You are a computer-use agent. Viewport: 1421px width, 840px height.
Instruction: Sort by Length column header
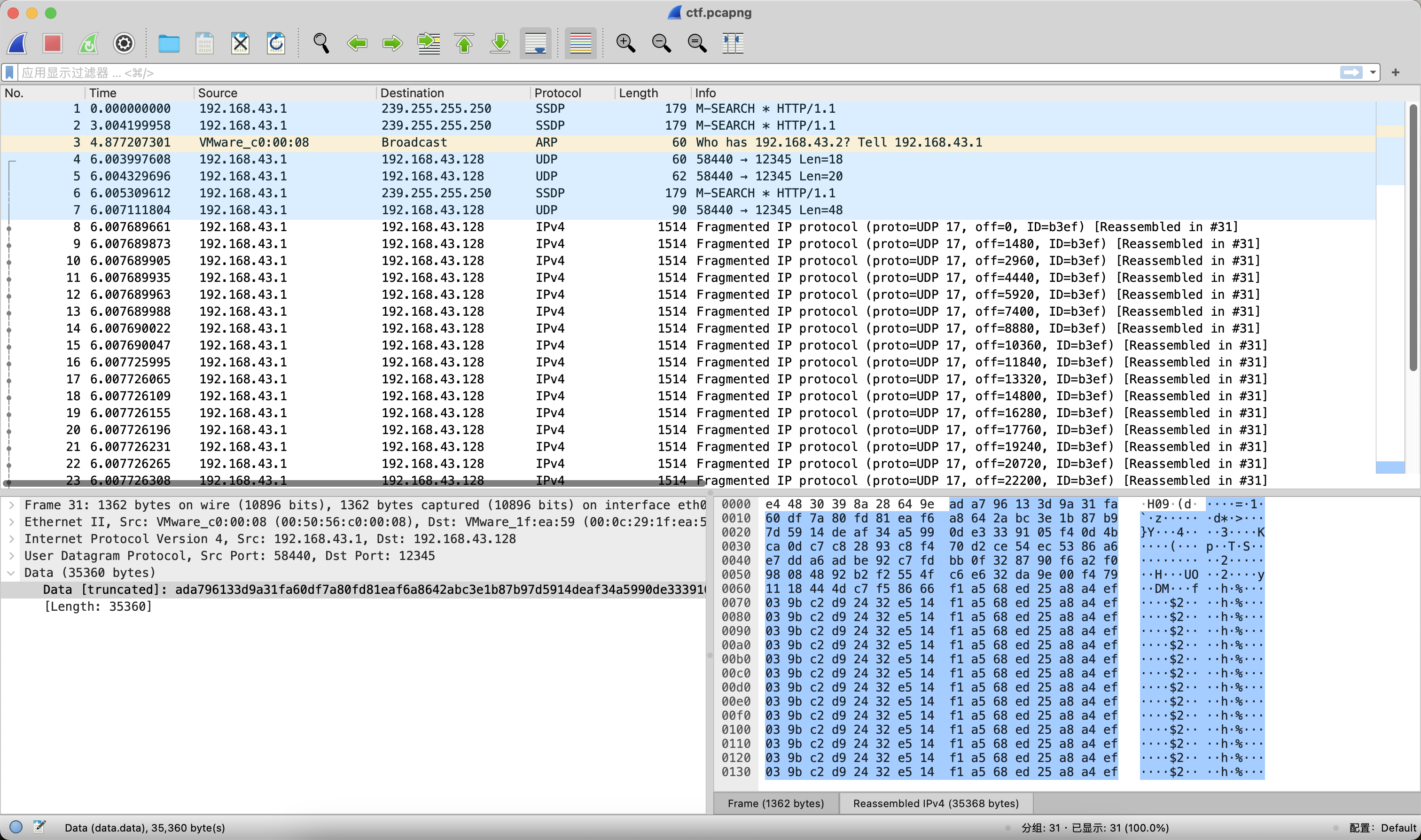(x=653, y=93)
